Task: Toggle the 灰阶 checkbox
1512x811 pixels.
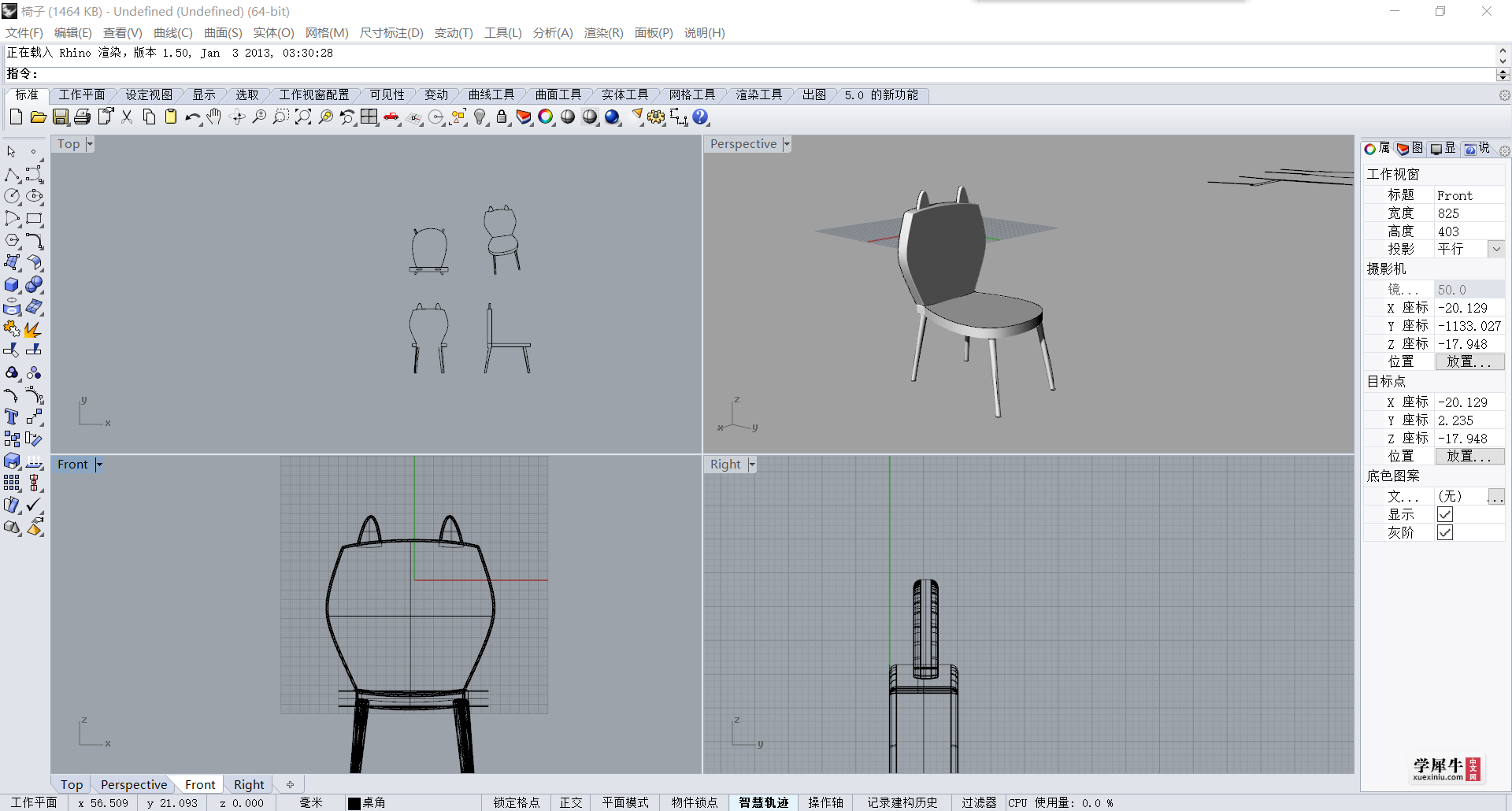Action: point(1444,532)
